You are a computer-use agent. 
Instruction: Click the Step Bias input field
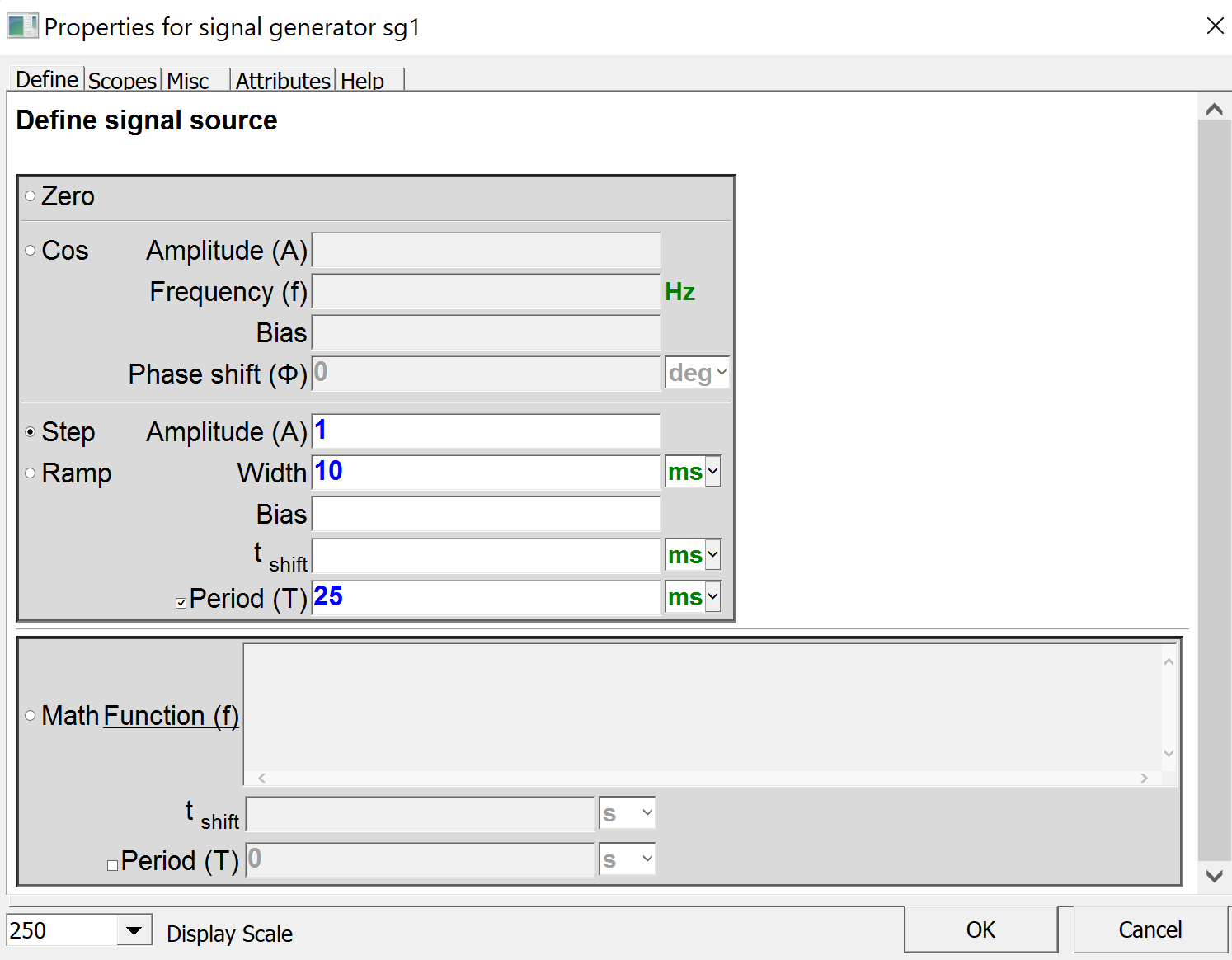pos(486,515)
